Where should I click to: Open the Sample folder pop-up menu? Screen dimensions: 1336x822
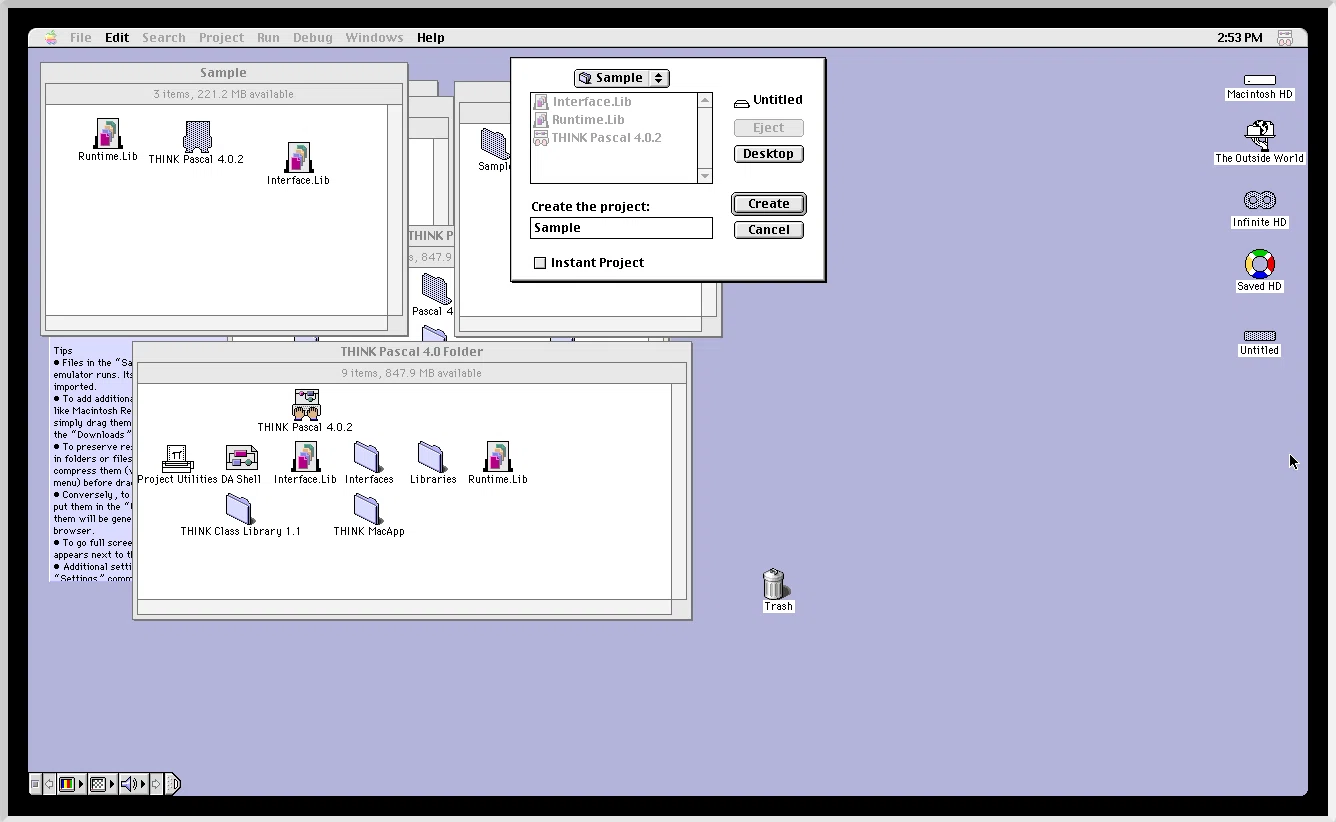(621, 78)
